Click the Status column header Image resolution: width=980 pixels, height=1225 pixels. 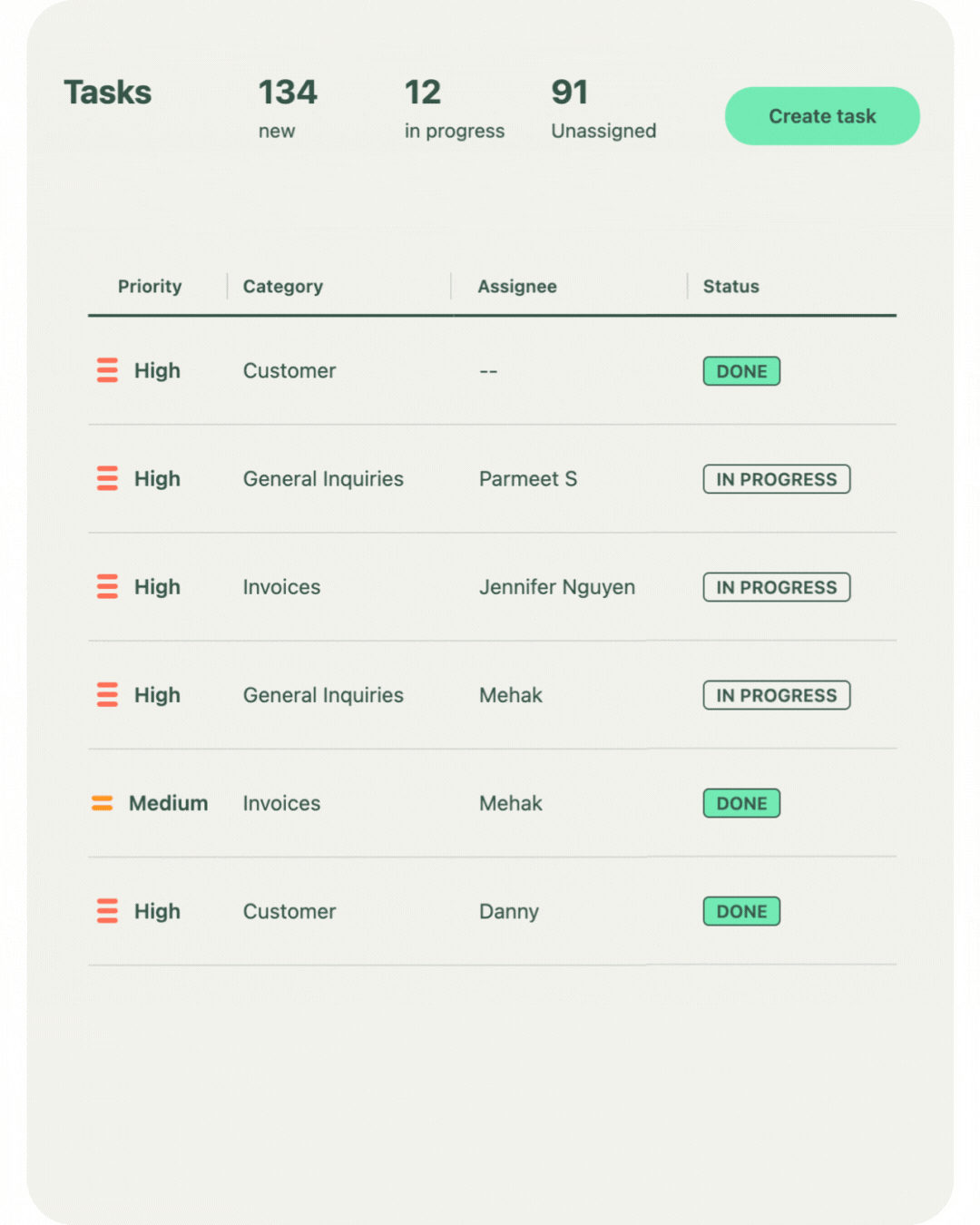coord(730,287)
